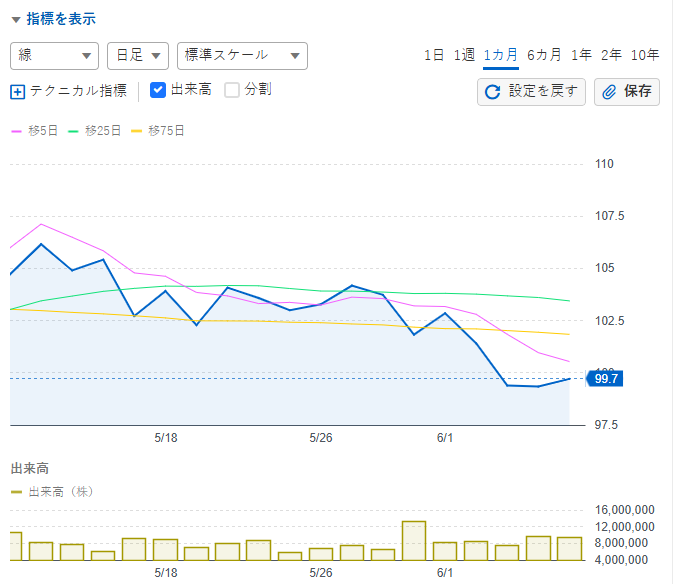
Task: Click the reload arrow icon in 設定を戻す
Action: [x=492, y=92]
